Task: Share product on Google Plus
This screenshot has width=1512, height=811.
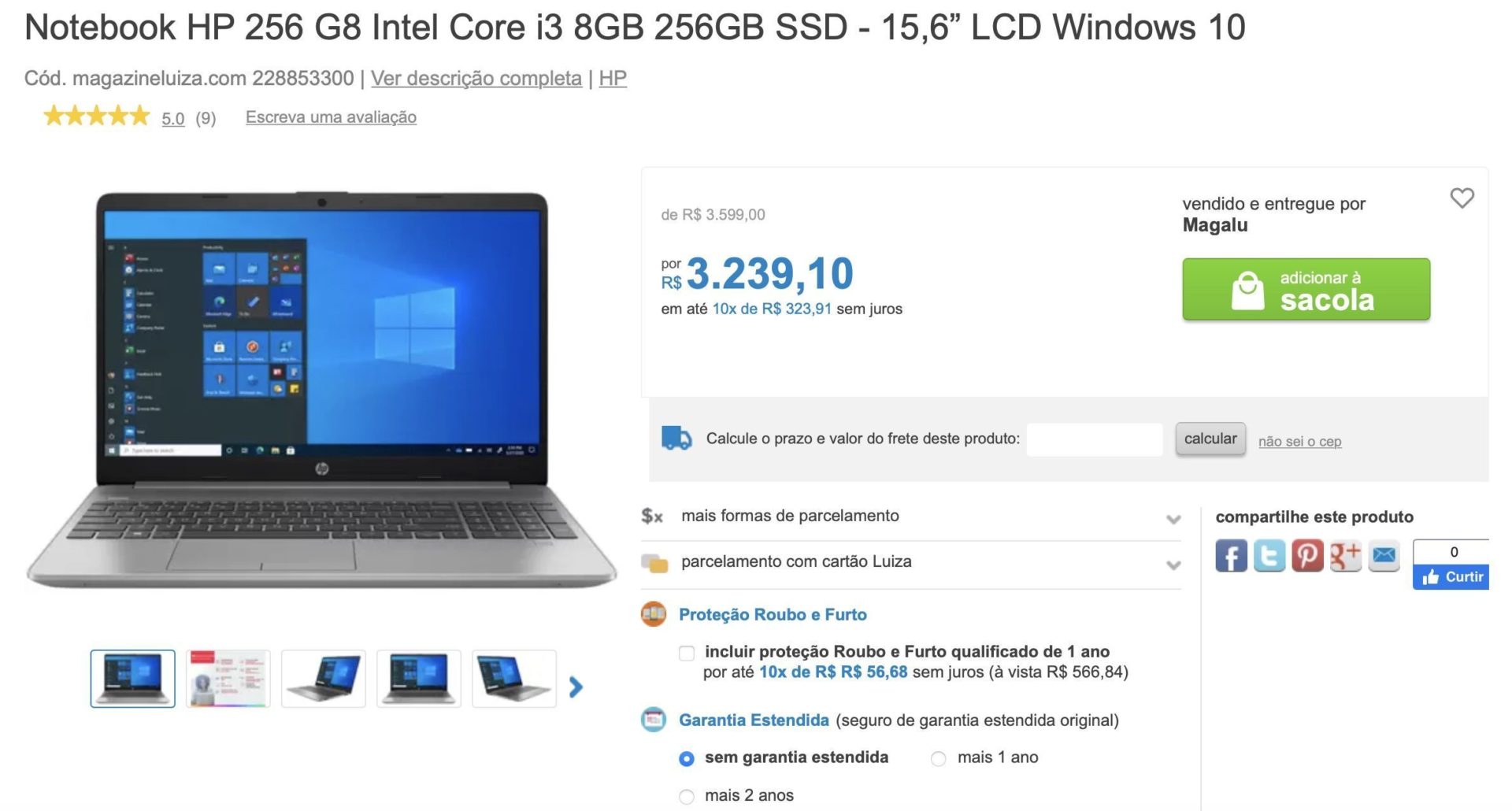Action: pos(1346,555)
